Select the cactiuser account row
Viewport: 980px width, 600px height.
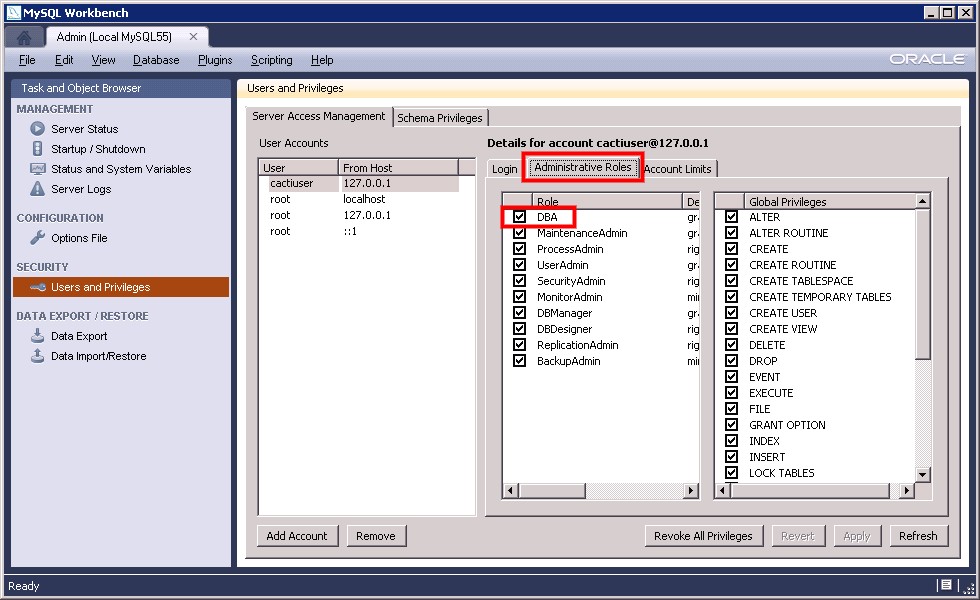(359, 183)
